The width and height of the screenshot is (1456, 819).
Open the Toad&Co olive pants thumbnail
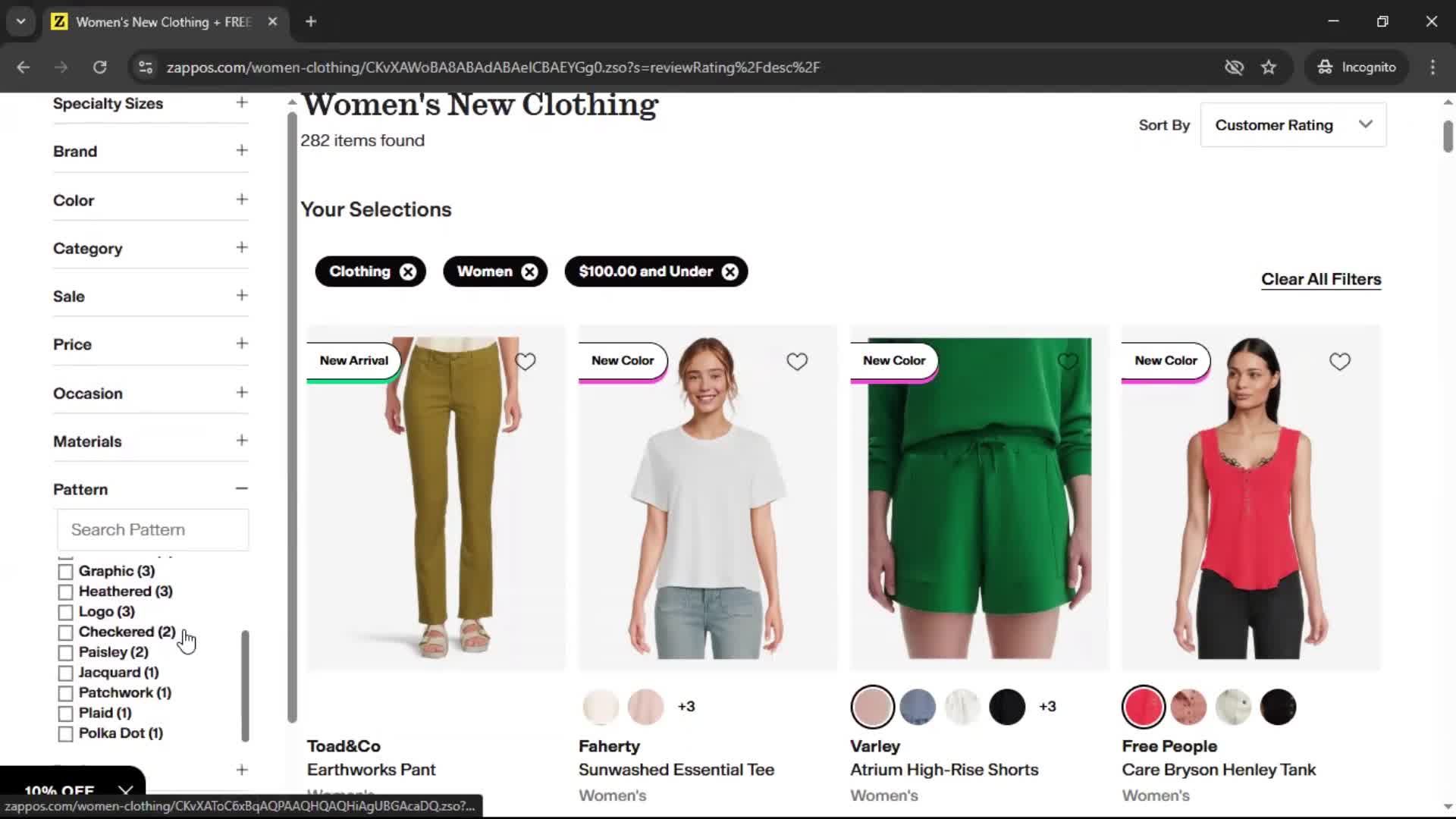point(436,498)
